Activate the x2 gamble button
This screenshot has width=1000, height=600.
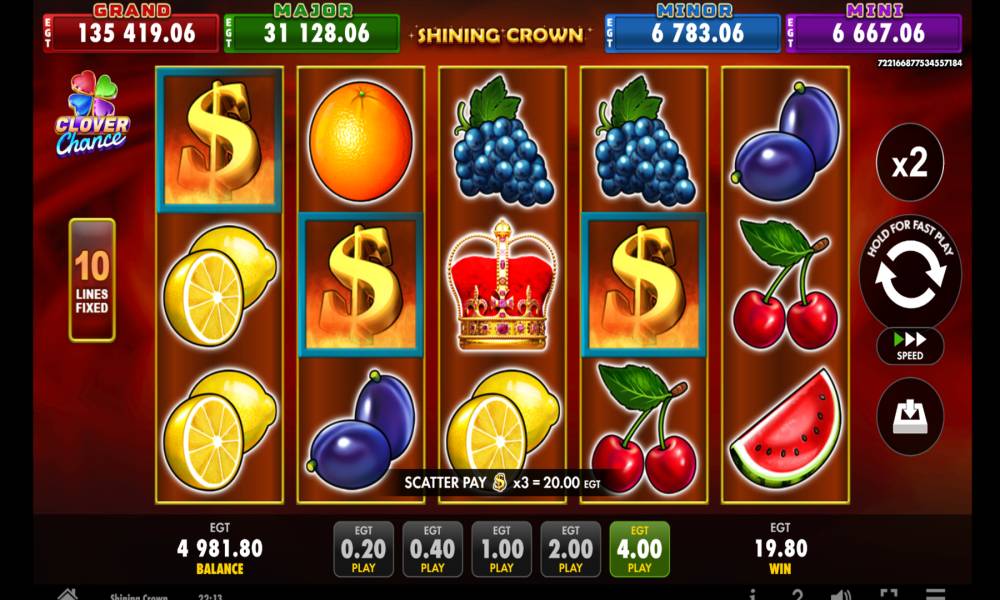tap(910, 163)
